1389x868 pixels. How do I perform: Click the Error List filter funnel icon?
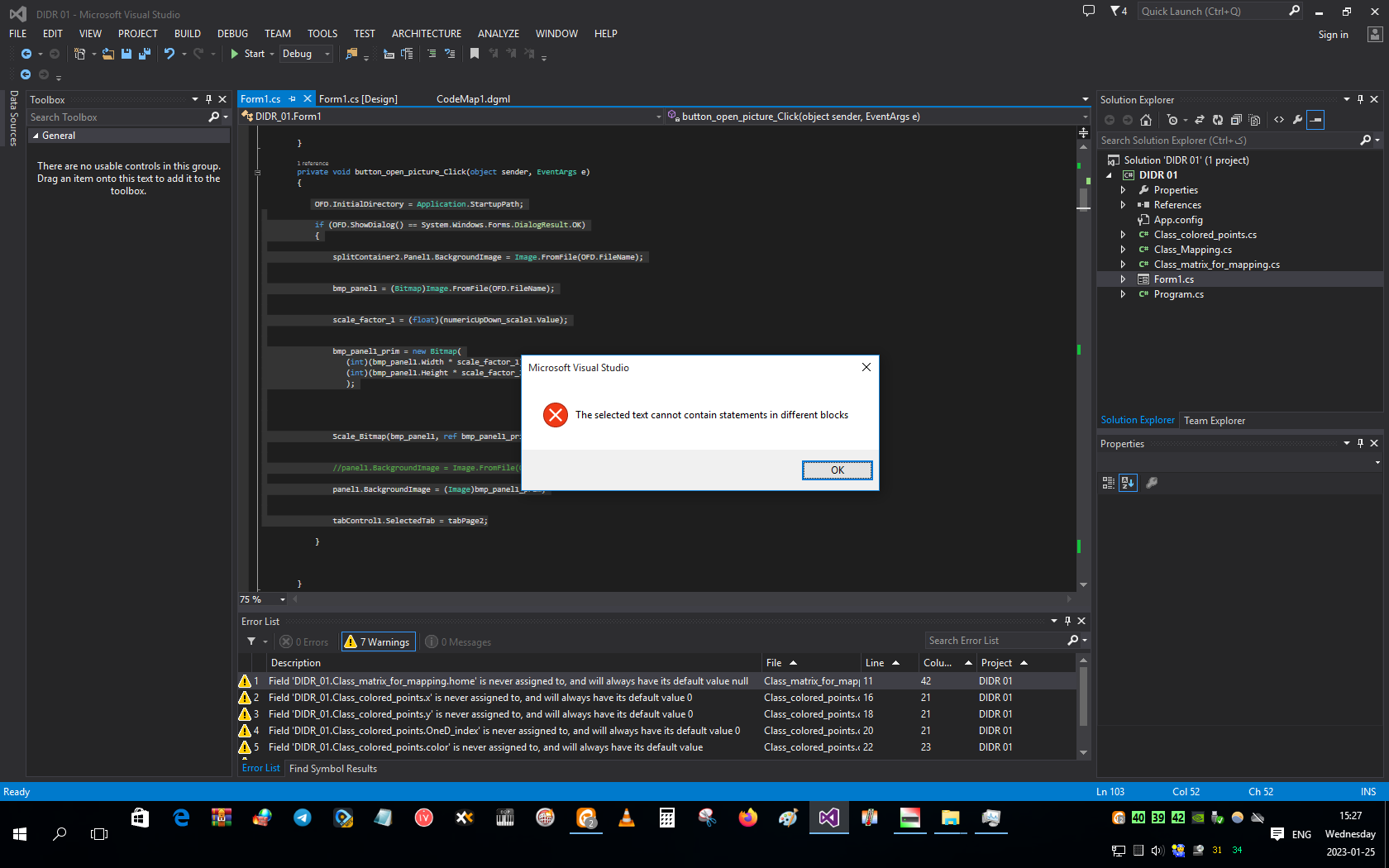tap(251, 641)
